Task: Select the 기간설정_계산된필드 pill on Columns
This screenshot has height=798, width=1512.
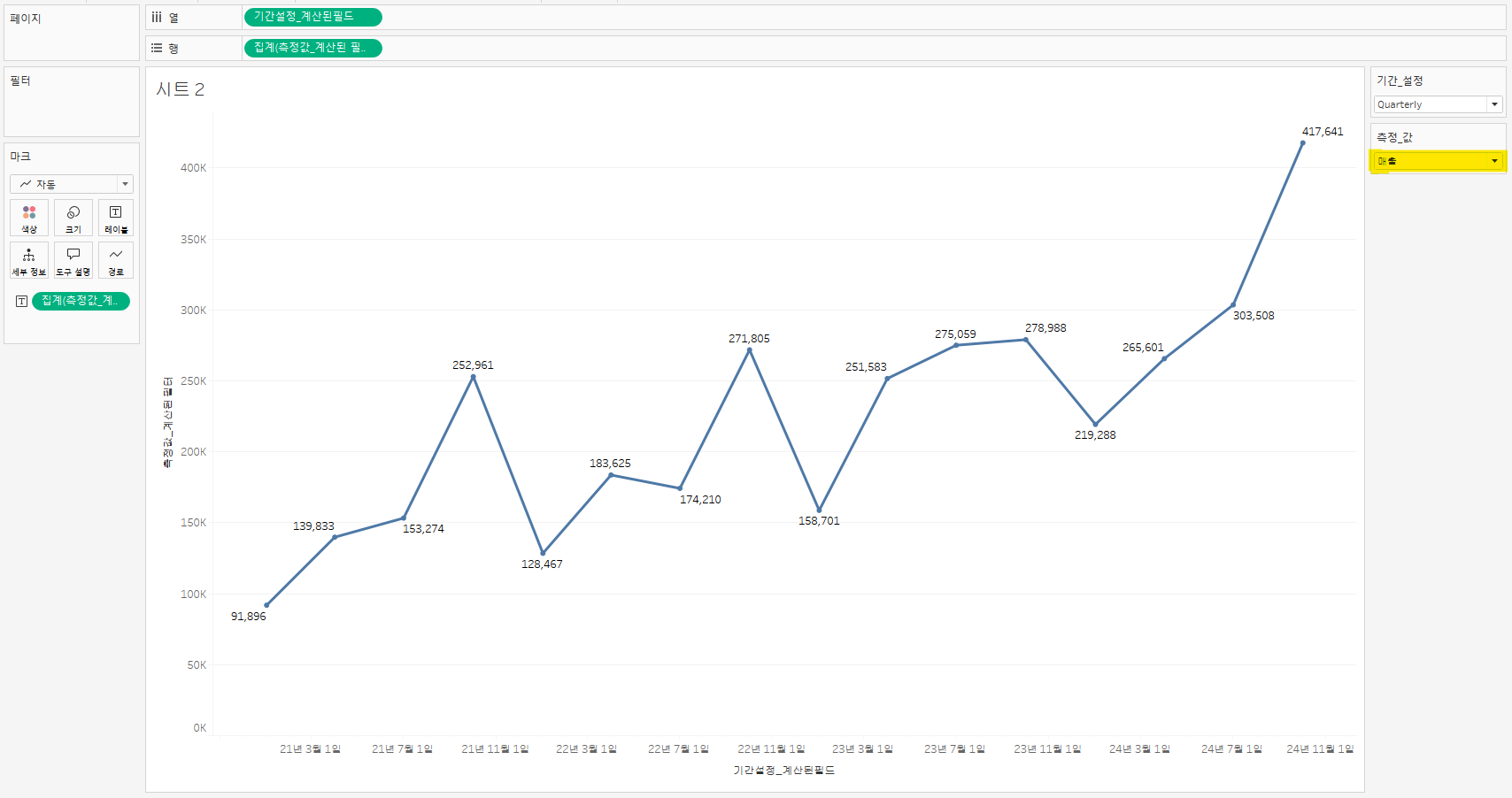Action: 312,17
